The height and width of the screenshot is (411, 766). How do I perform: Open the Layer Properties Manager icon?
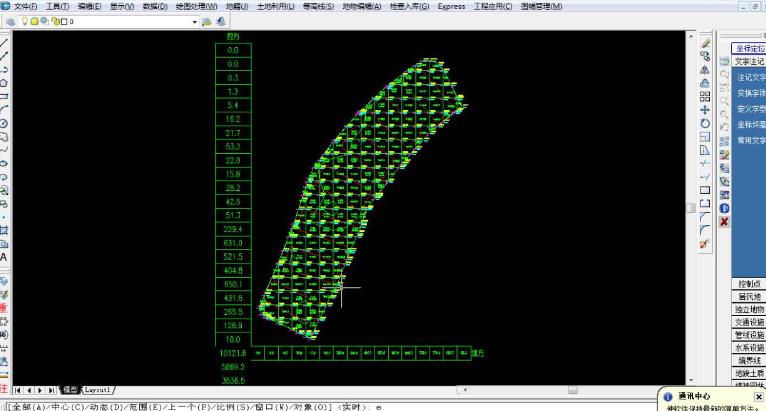[10, 21]
